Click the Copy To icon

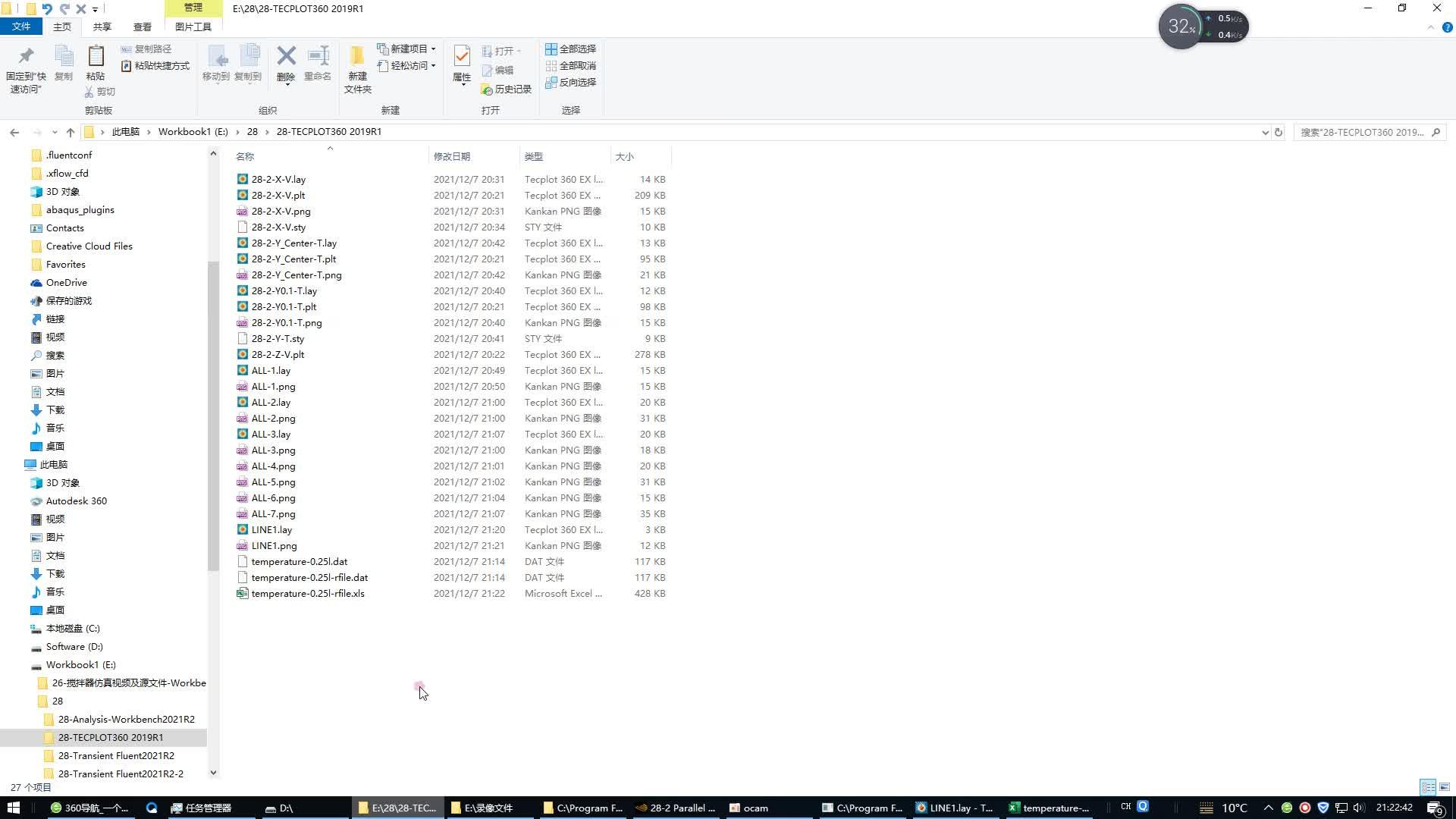[248, 56]
